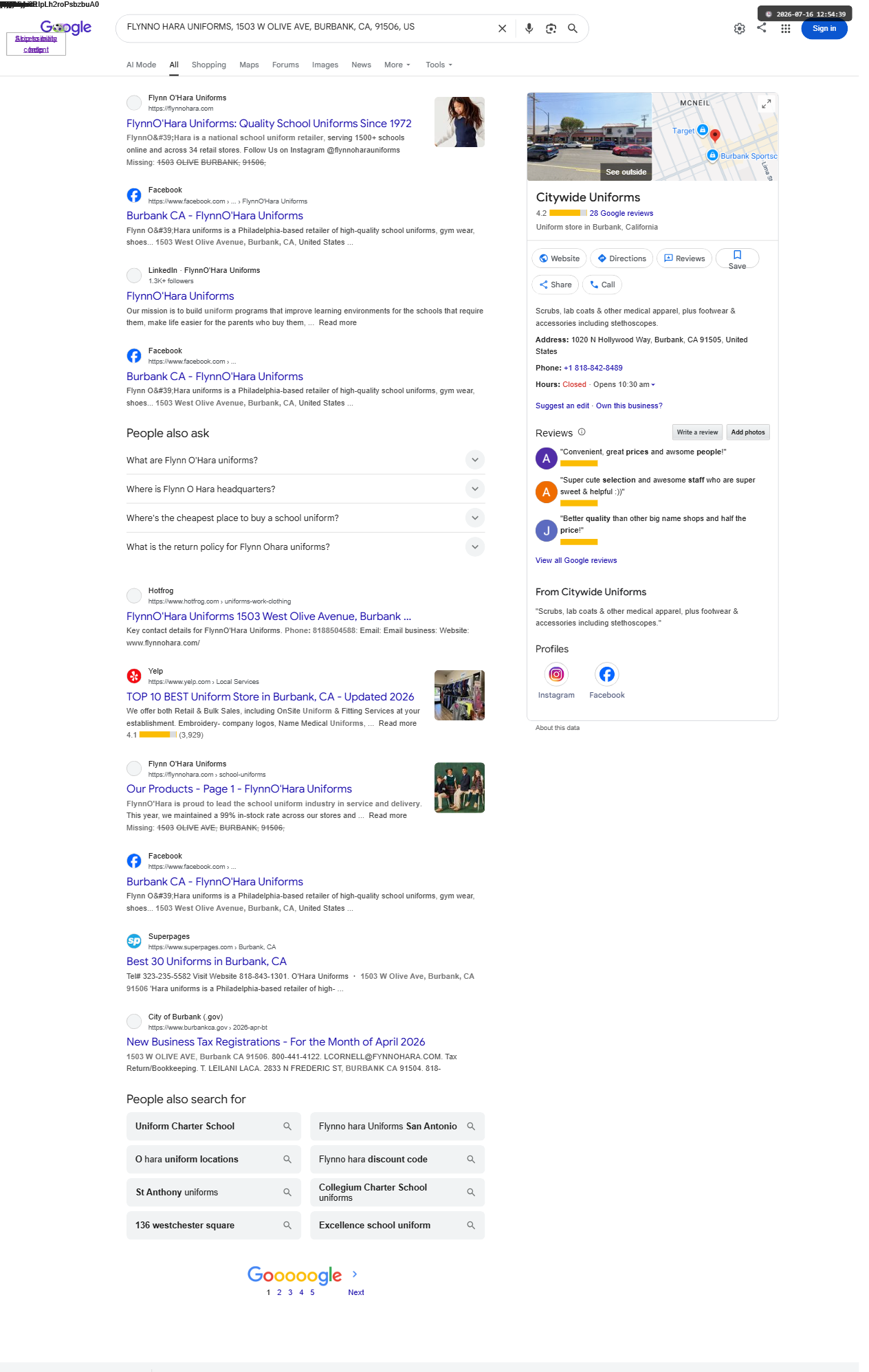Image resolution: width=869 pixels, height=1372 pixels.
Task: Expand the map with the enlarge icon
Action: (766, 104)
